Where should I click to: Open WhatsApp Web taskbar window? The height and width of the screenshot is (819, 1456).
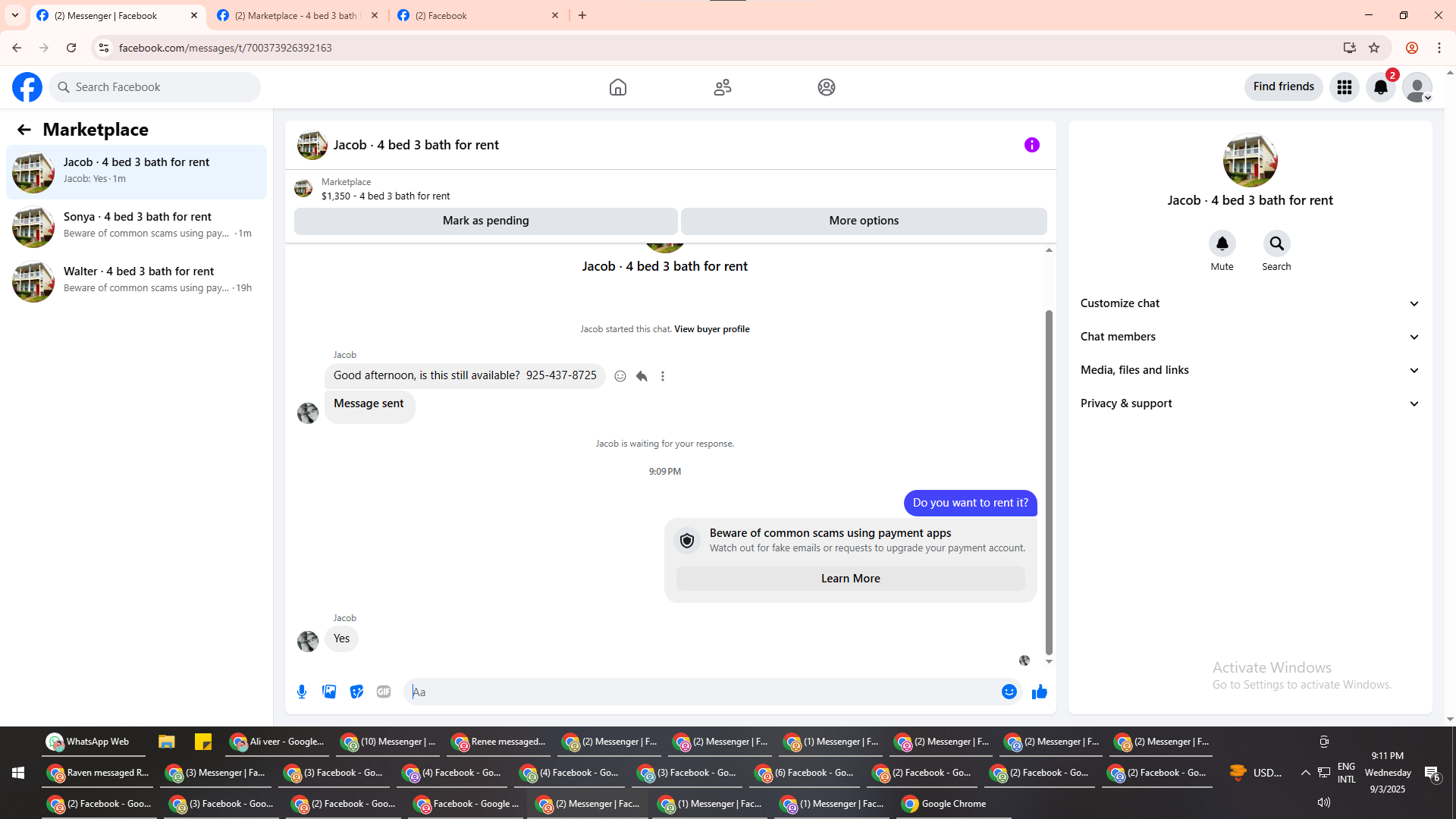click(x=94, y=742)
